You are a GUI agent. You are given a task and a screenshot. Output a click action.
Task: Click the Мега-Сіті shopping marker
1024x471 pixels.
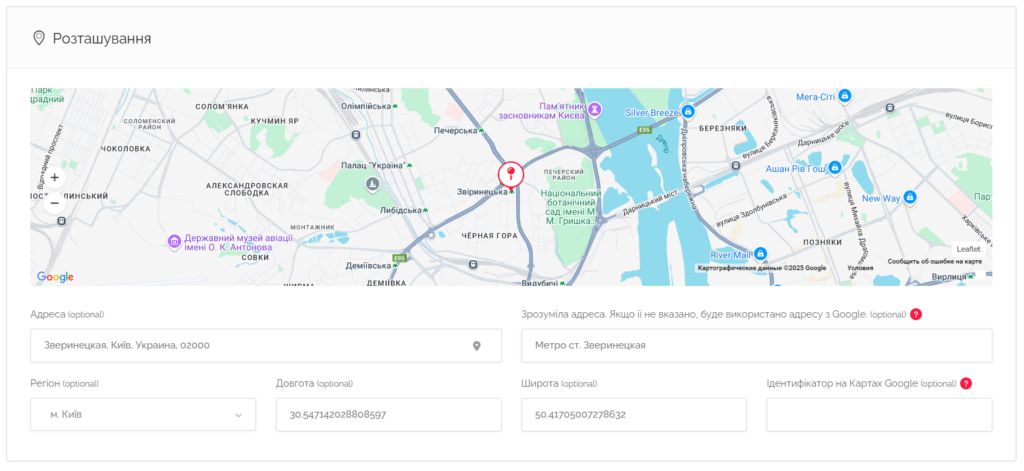click(844, 96)
